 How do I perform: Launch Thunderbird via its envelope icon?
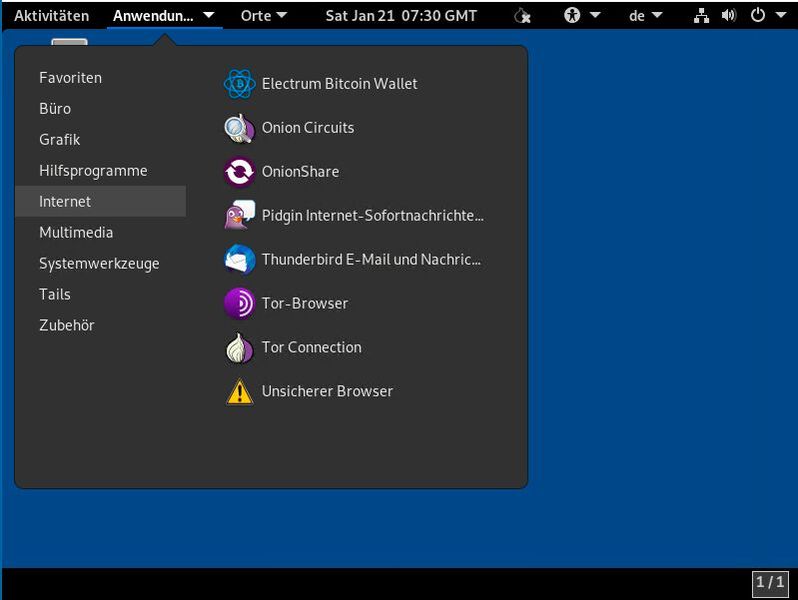click(x=239, y=260)
